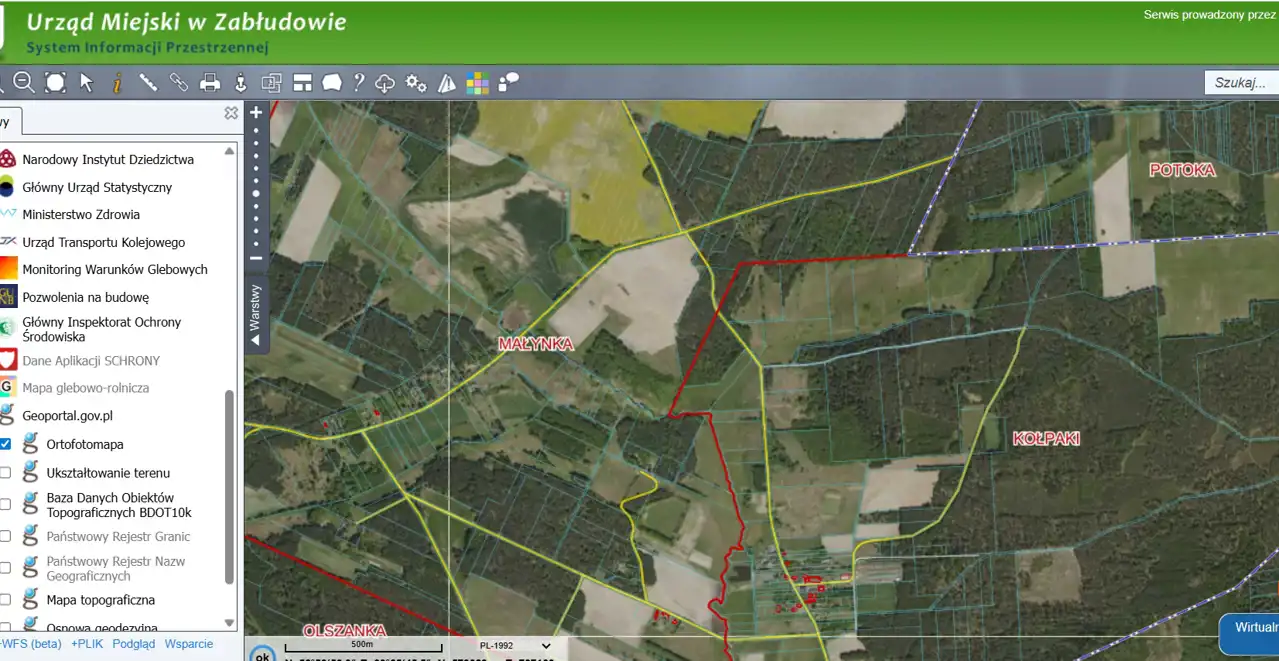
Task: Enable the Ukształtowanie terenu layer checkbox
Action: (x=6, y=473)
